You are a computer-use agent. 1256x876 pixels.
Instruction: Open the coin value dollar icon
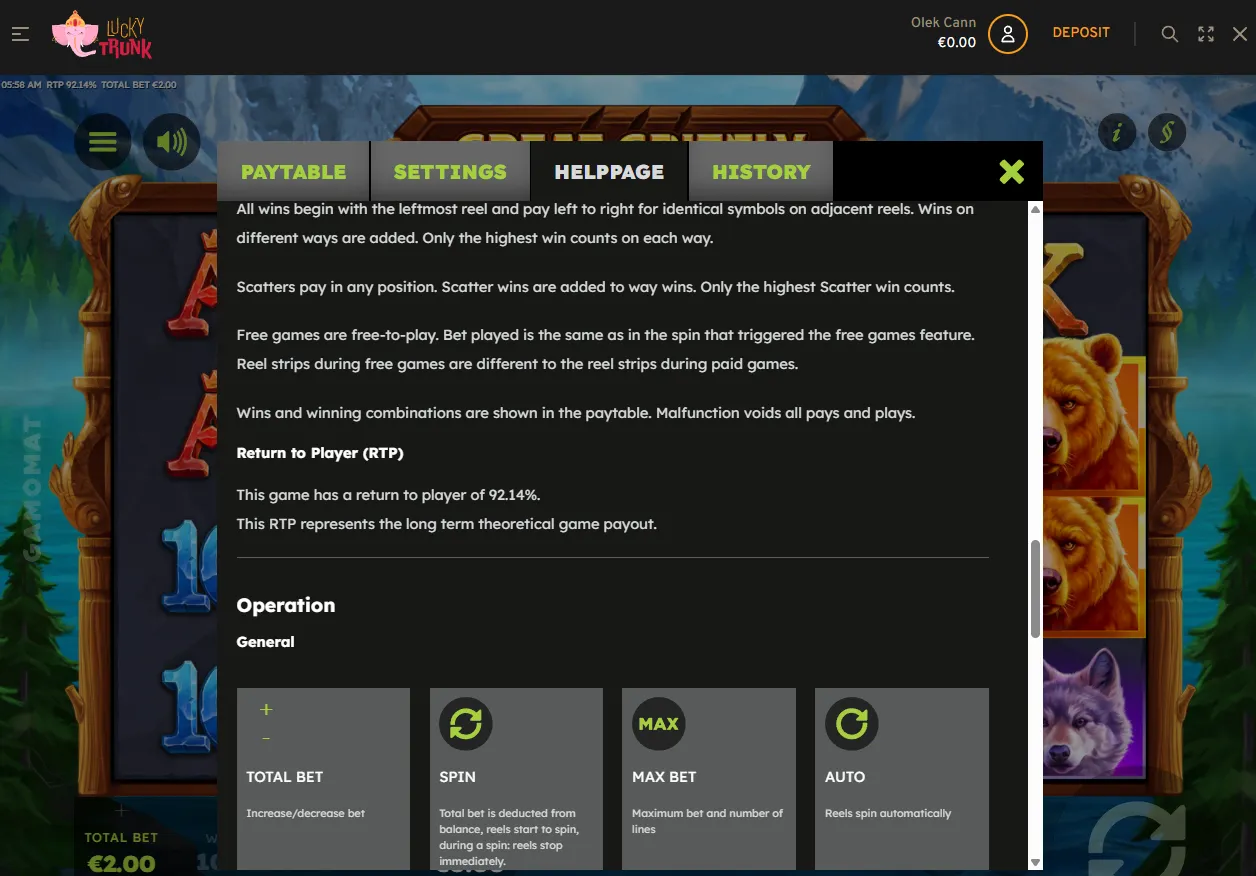1166,132
